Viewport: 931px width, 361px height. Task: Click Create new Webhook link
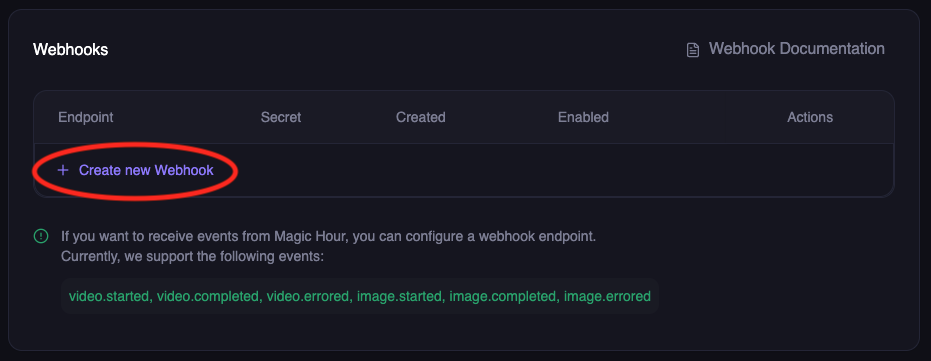(135, 170)
